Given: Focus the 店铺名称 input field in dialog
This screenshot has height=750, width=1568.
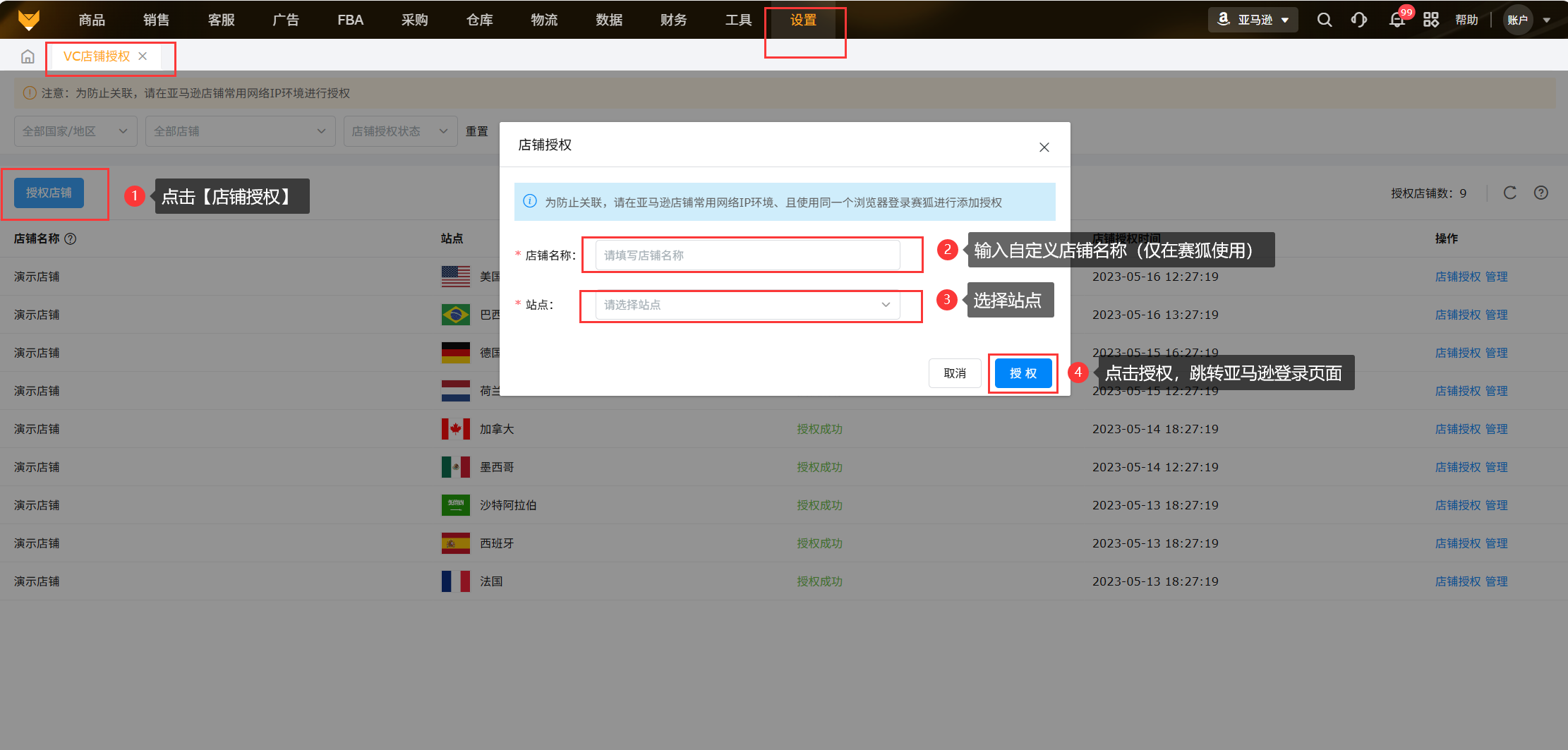Looking at the screenshot, I should (747, 255).
